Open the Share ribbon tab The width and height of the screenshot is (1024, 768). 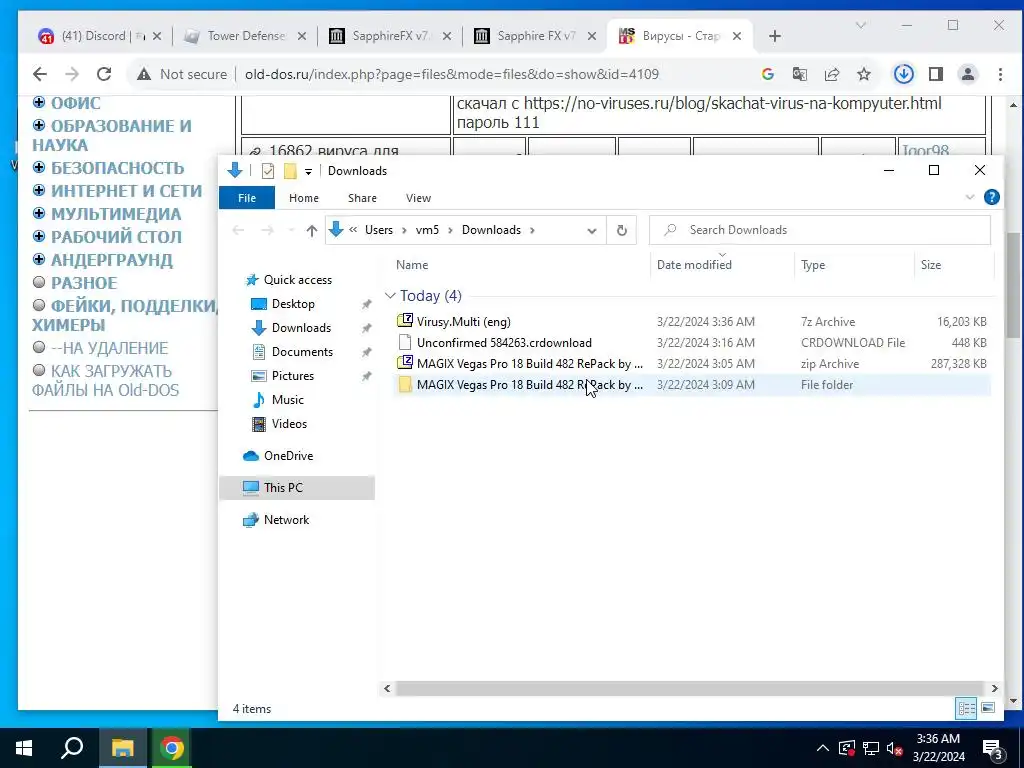point(362,198)
